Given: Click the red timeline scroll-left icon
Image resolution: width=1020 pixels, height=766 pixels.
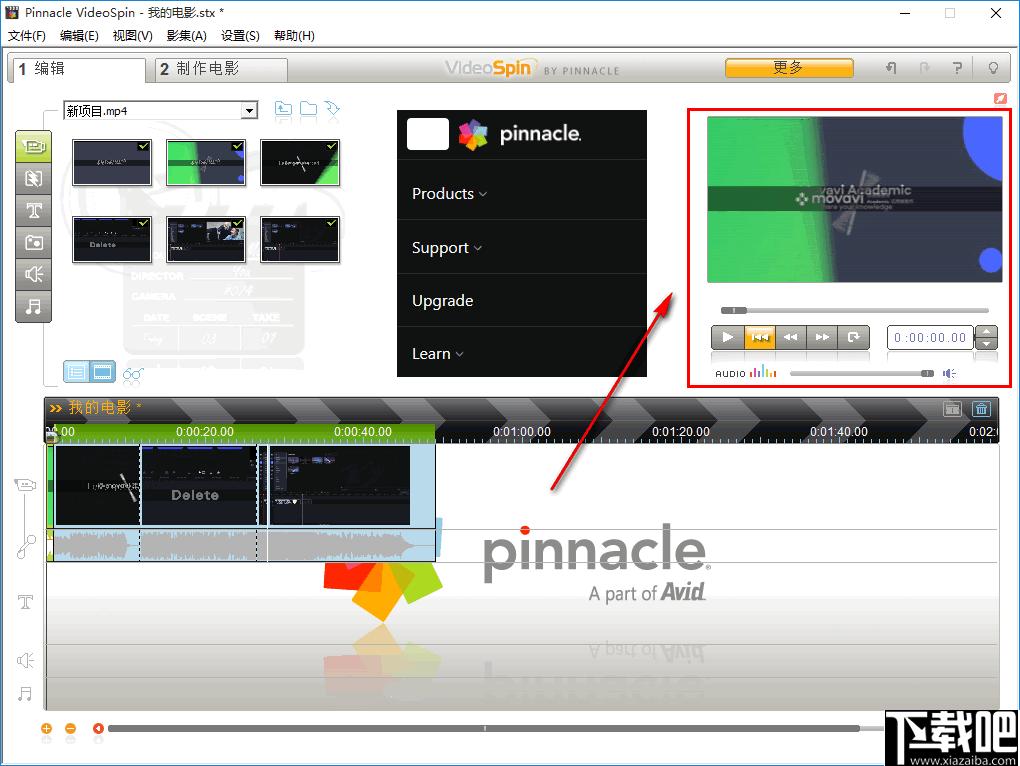Looking at the screenshot, I should pos(98,728).
